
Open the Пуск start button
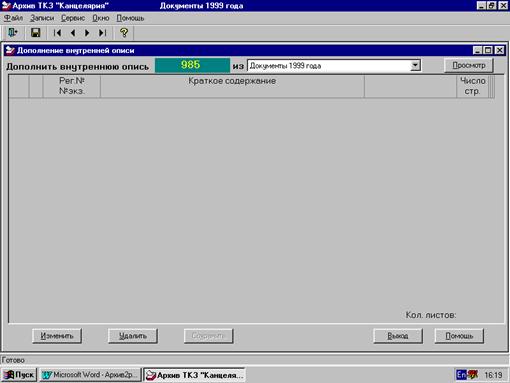tap(19, 375)
